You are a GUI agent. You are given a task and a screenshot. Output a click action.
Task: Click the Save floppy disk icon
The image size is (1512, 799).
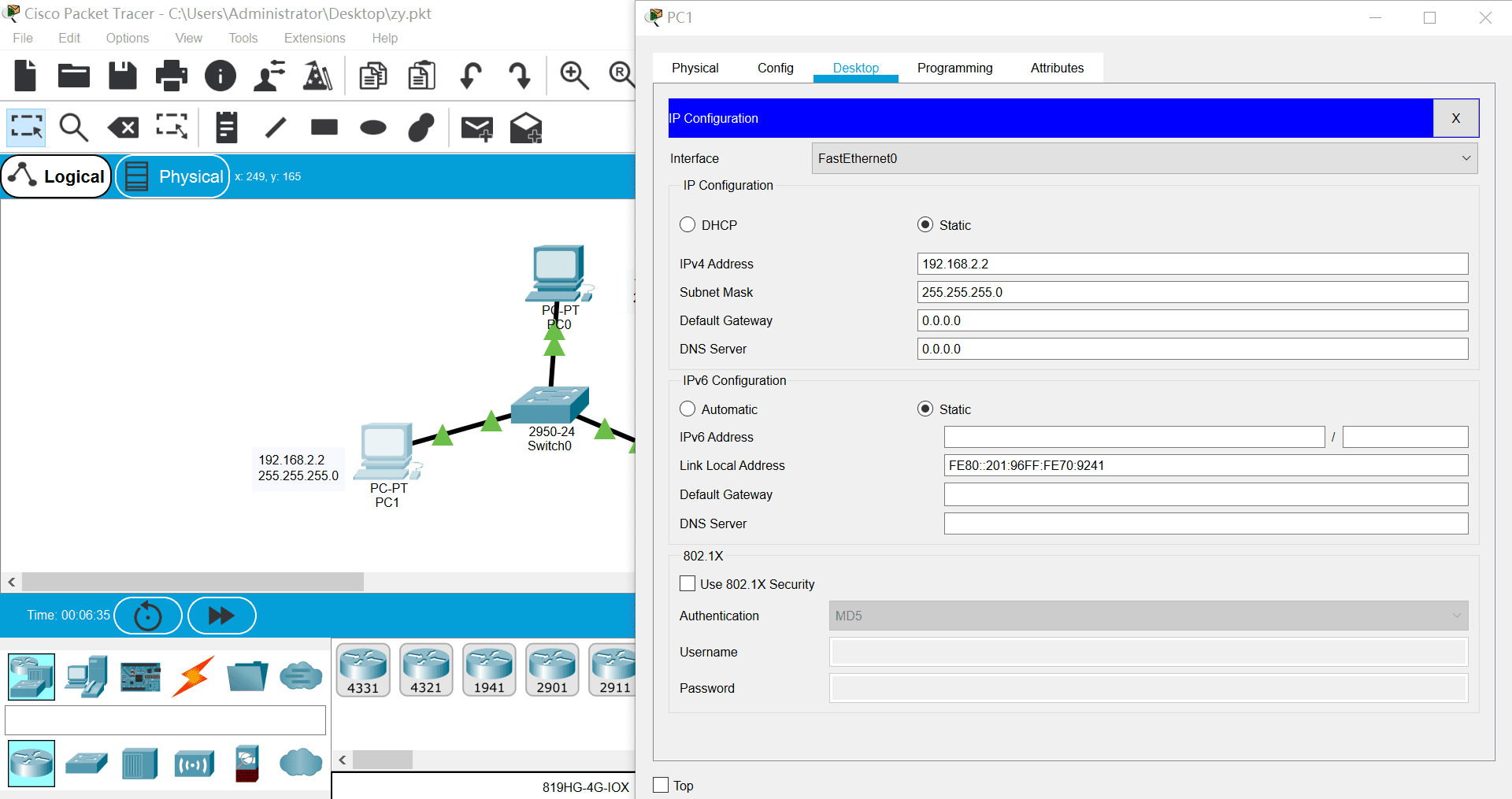(123, 76)
